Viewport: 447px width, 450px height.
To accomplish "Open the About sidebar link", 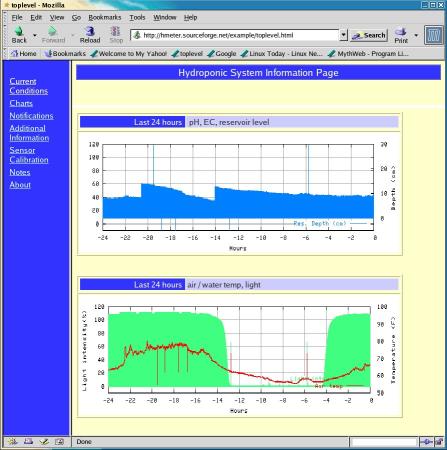I will [20, 185].
